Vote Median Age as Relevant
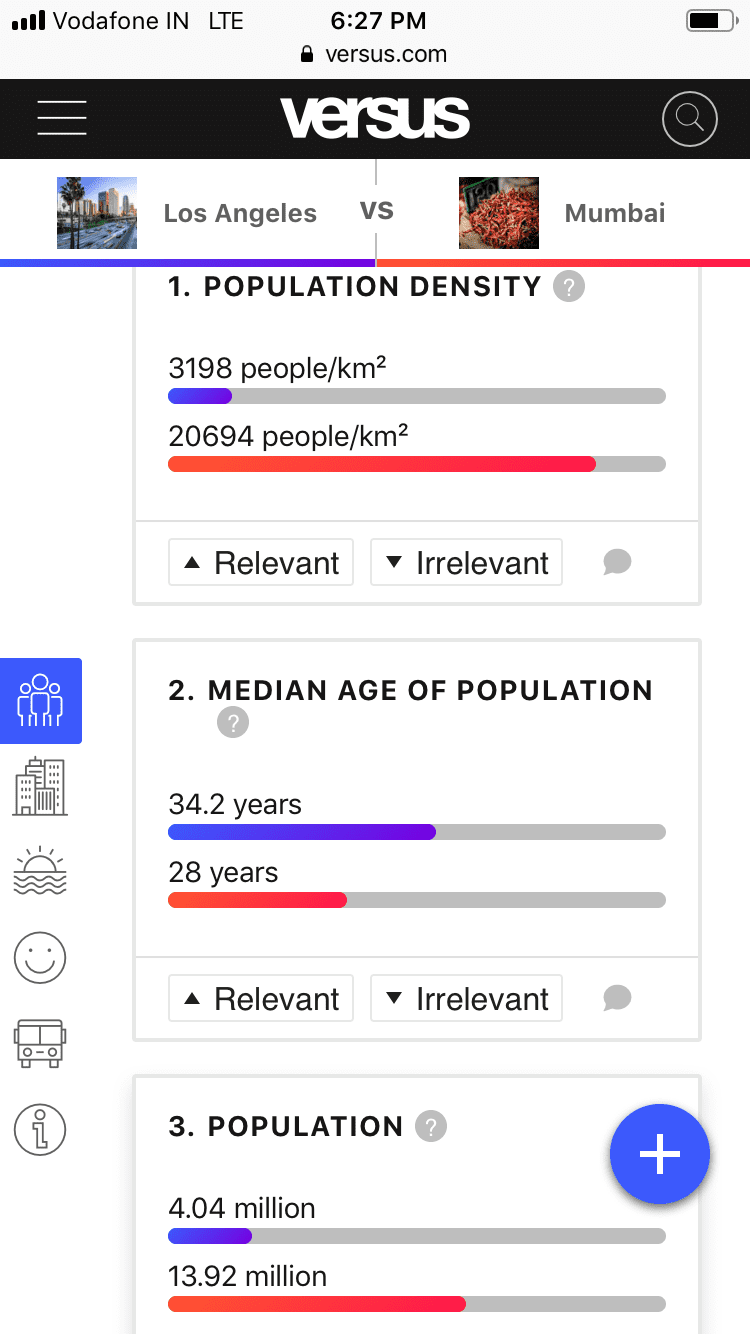750x1334 pixels. coord(261,998)
